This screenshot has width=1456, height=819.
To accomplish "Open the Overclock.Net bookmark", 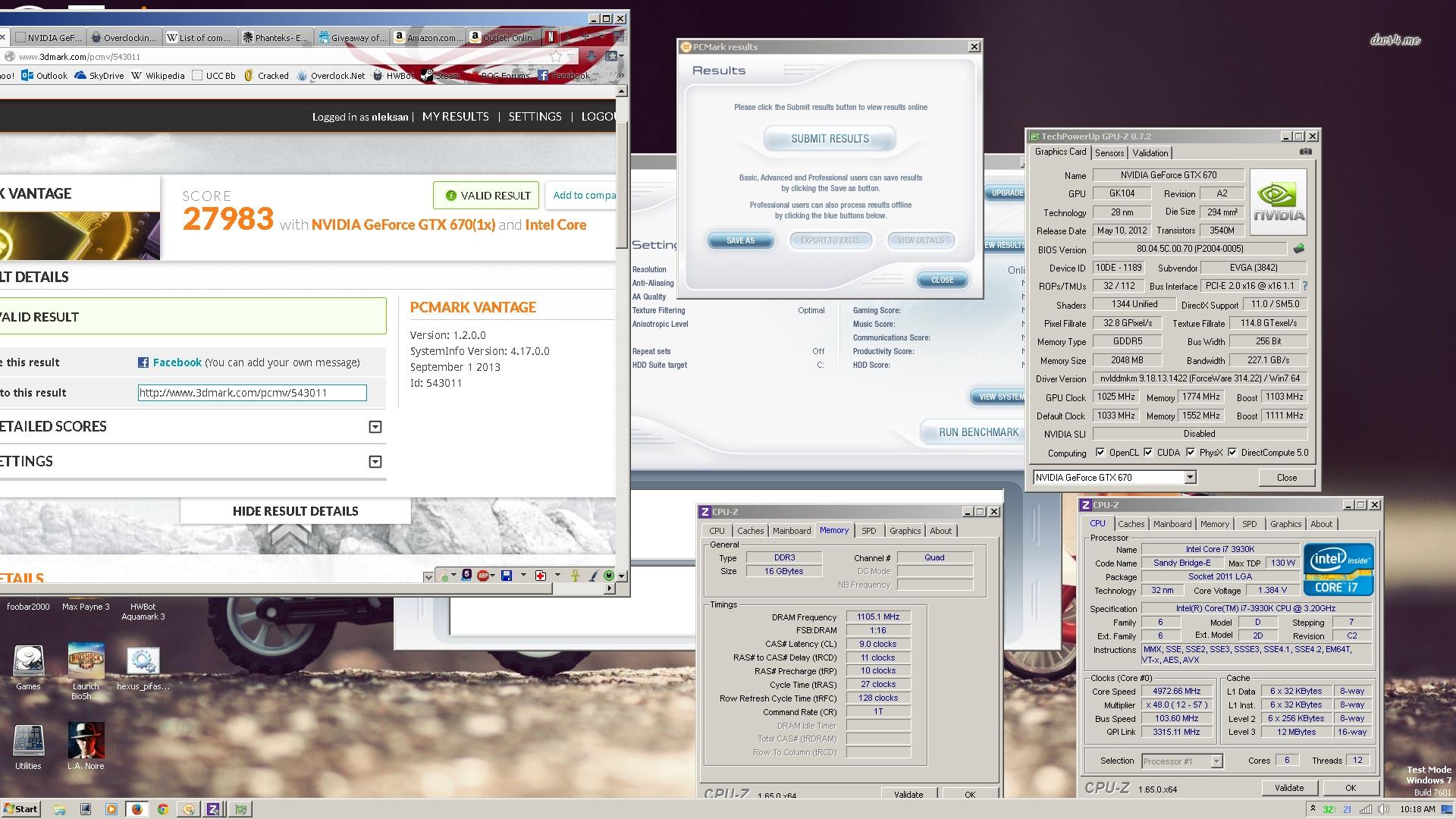I will coord(331,75).
